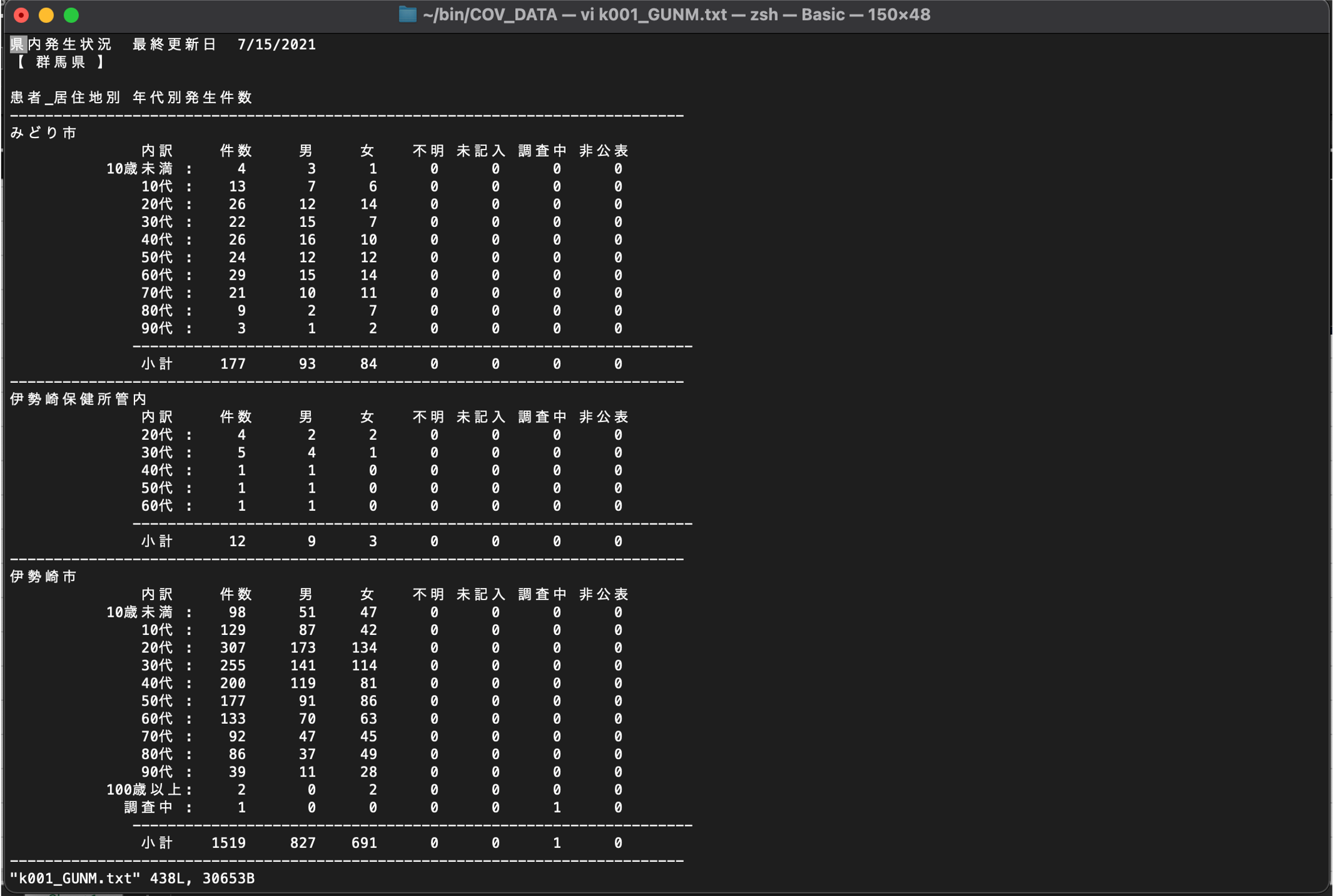
Task: Click the 男 subtotal 93 in みどり市
Action: [x=307, y=364]
